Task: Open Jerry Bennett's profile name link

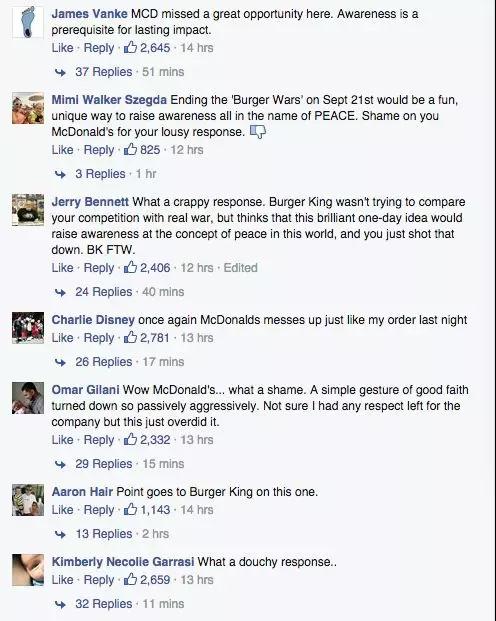Action: pyautogui.click(x=90, y=202)
